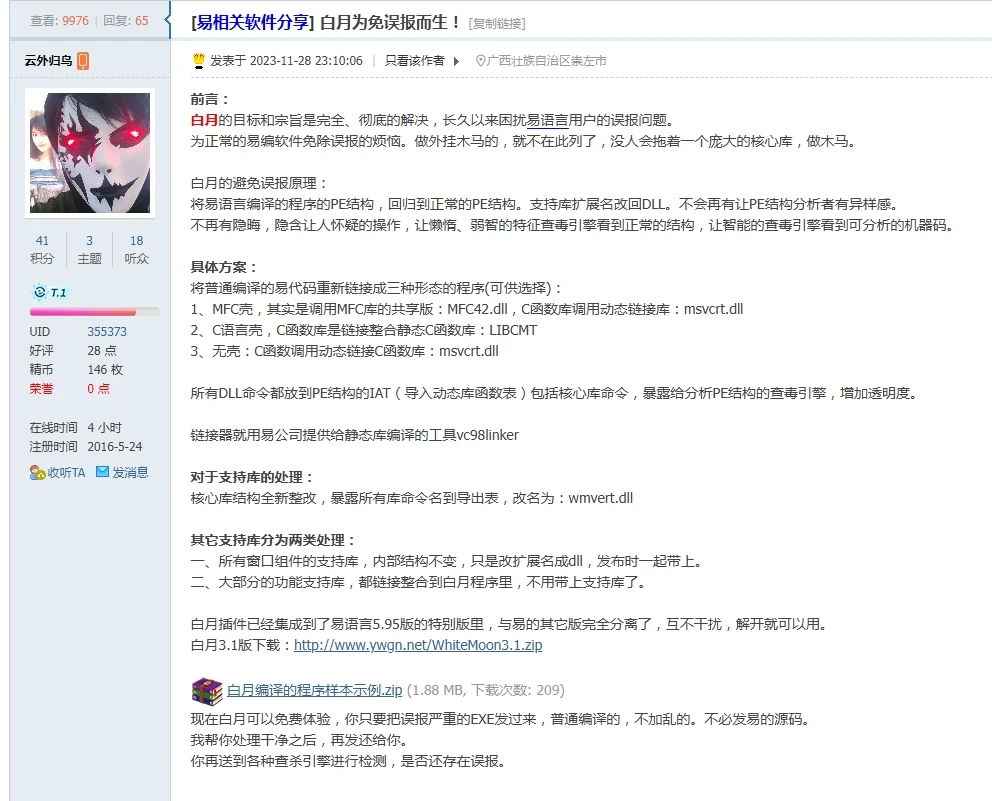Click the orange mobile icon beside 云外归鸟
Viewport: 992px width, 801px height.
pyautogui.click(x=83, y=61)
